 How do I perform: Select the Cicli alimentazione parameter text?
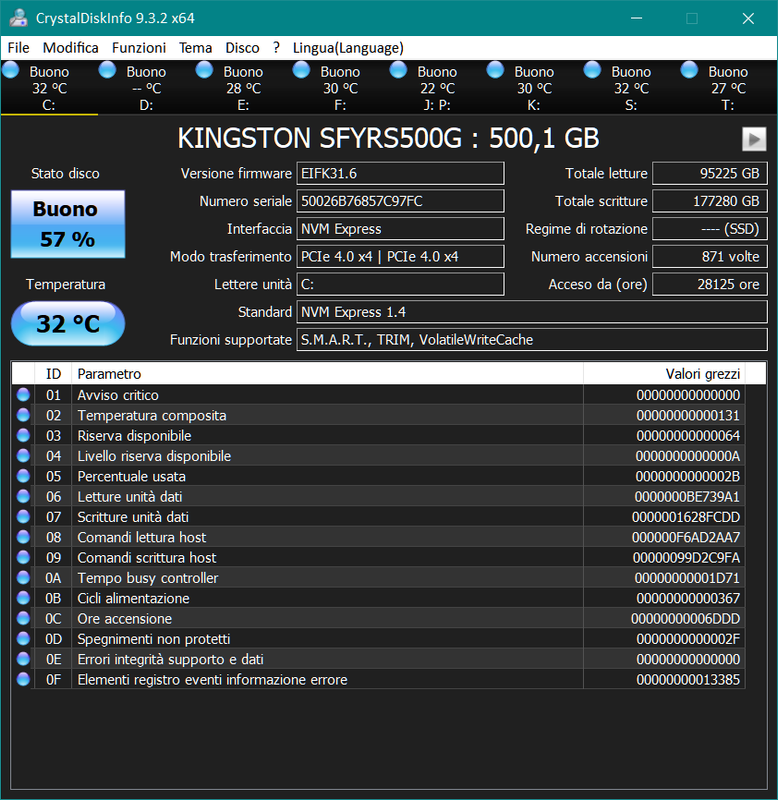133,598
